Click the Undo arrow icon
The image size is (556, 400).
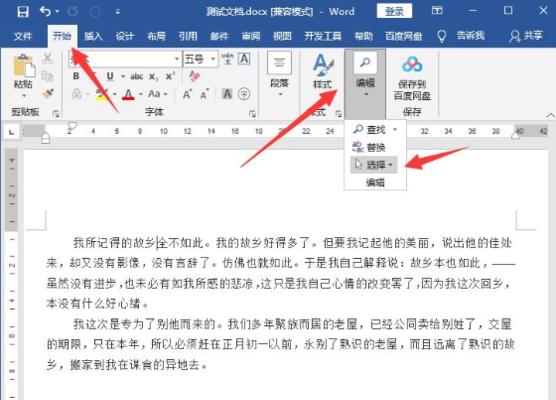point(45,12)
